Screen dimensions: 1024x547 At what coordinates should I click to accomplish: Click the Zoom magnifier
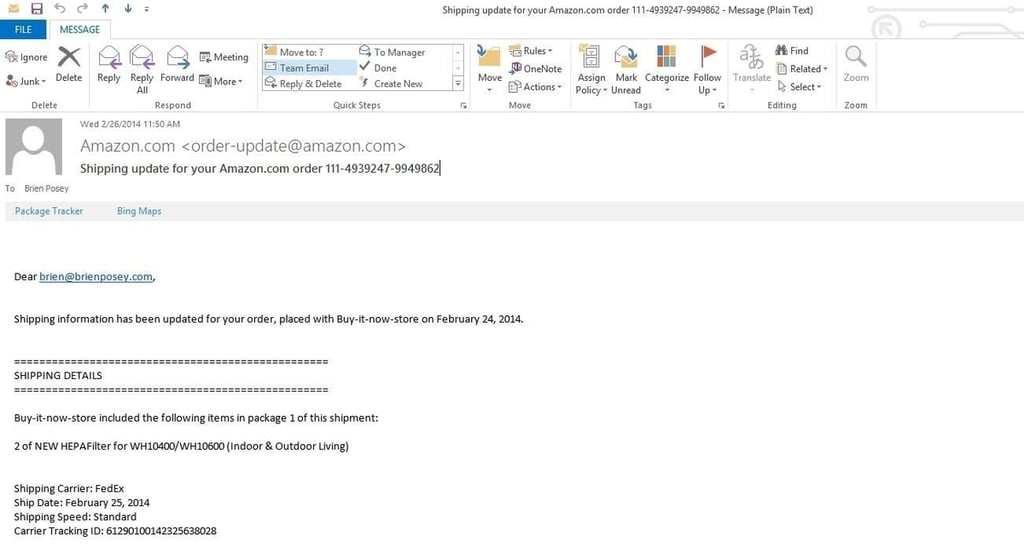click(856, 64)
